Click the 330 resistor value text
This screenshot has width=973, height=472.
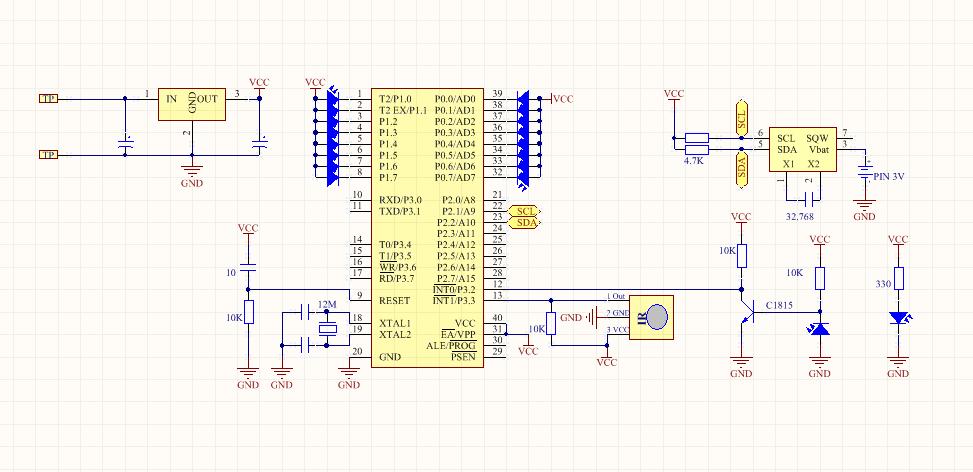pos(883,283)
